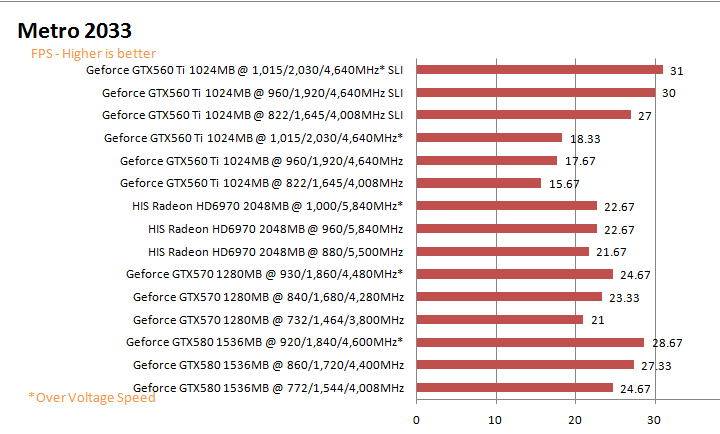Click the data value 28.67
720x434 pixels.
point(667,343)
